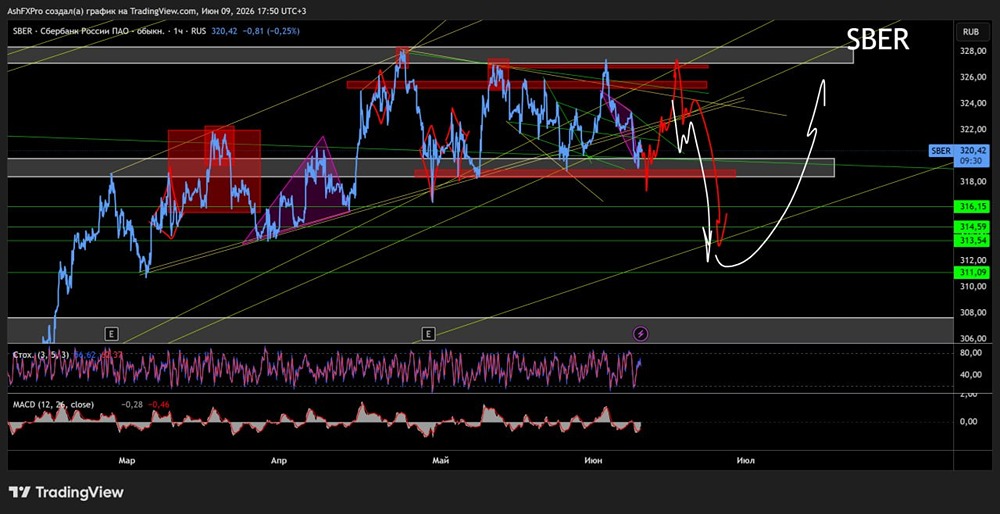Click the Мар label on time axis
Image resolution: width=1000 pixels, height=514 pixels.
(x=126, y=460)
